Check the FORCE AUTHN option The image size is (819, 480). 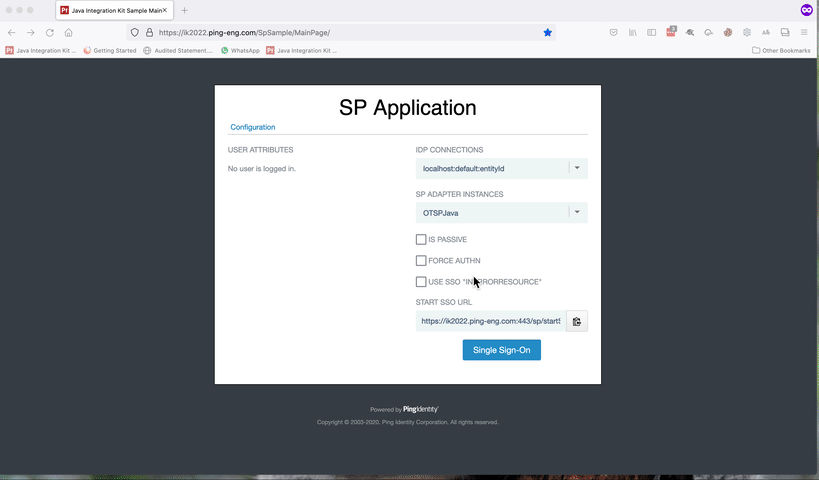click(x=421, y=261)
